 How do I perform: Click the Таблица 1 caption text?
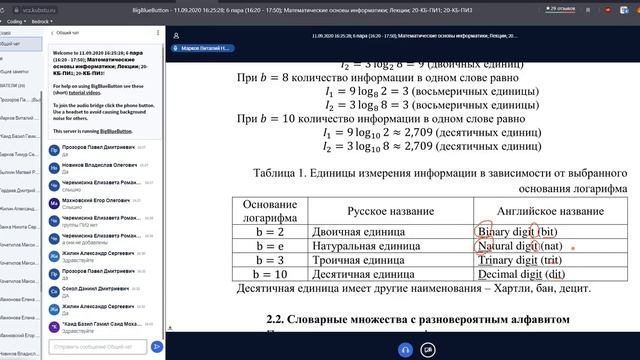coord(440,180)
